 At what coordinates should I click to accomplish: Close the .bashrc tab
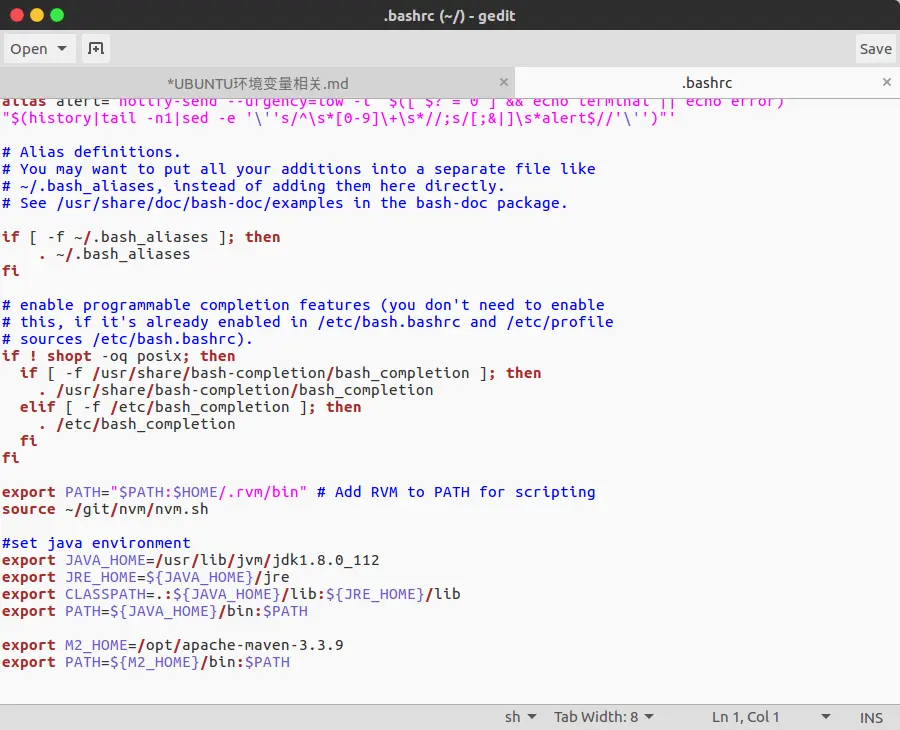[887, 82]
